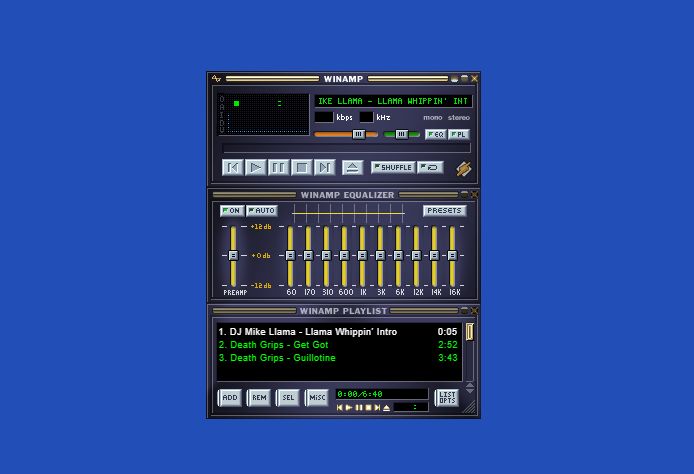
Task: Open the playlist SEL menu
Action: [x=288, y=397]
